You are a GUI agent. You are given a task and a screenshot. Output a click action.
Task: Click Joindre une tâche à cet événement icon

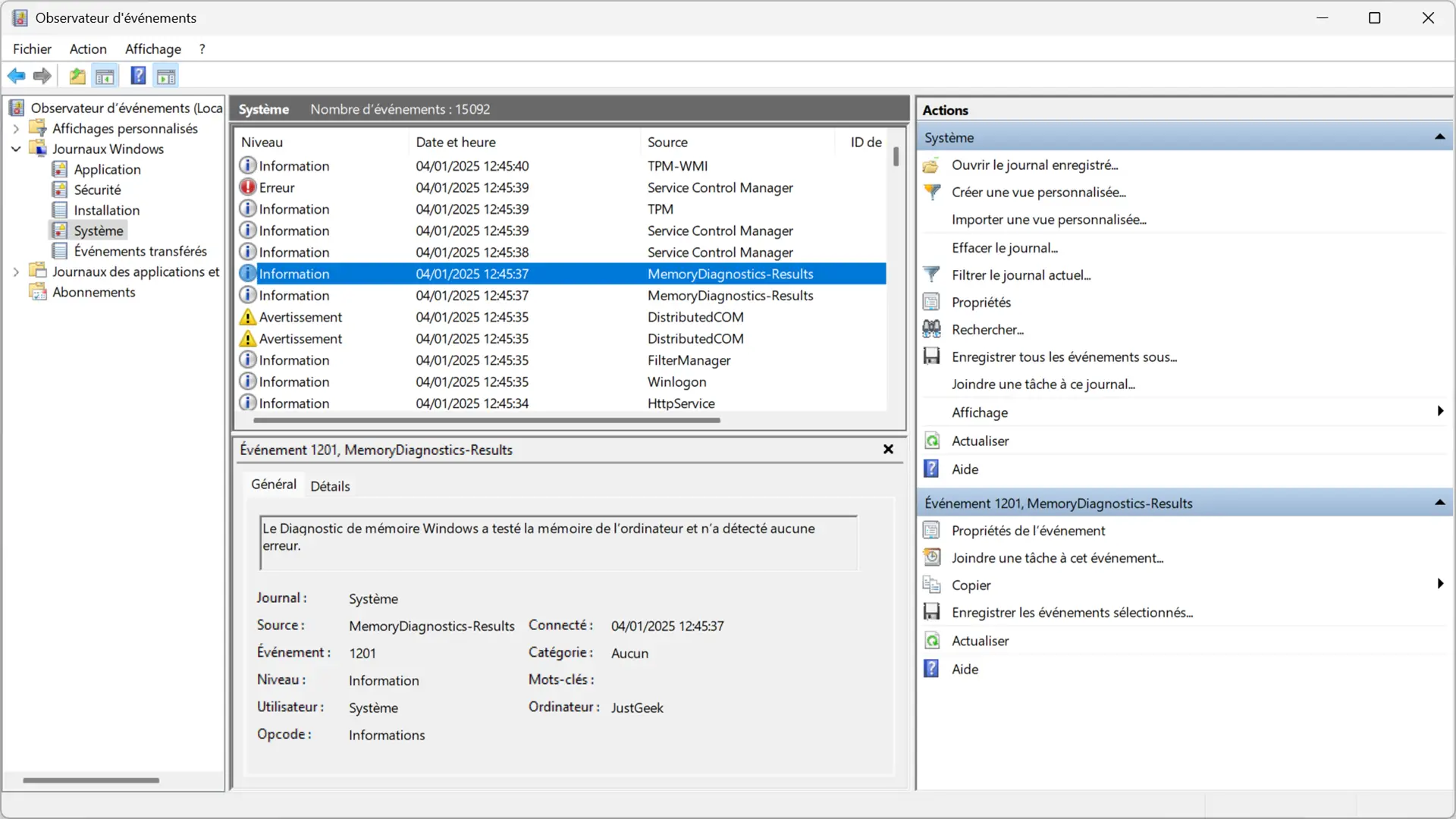pyautogui.click(x=932, y=557)
